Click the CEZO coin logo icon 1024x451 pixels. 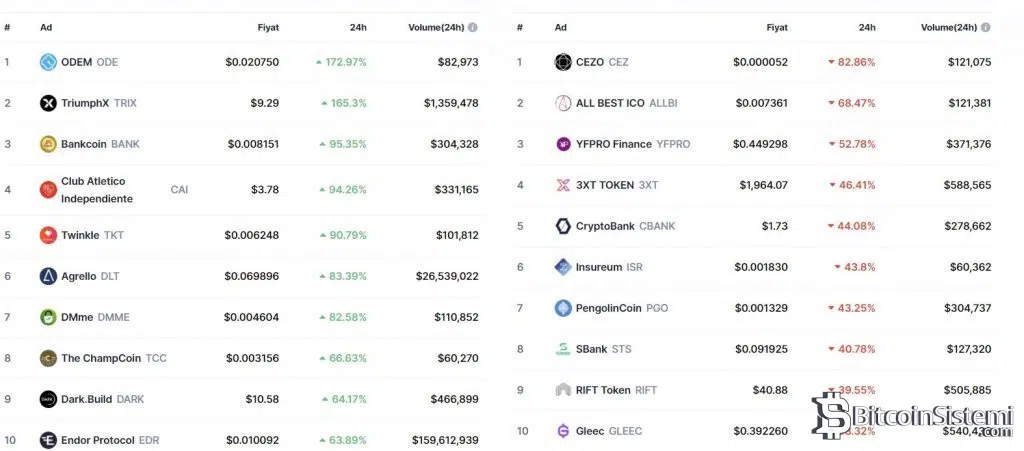pos(562,62)
